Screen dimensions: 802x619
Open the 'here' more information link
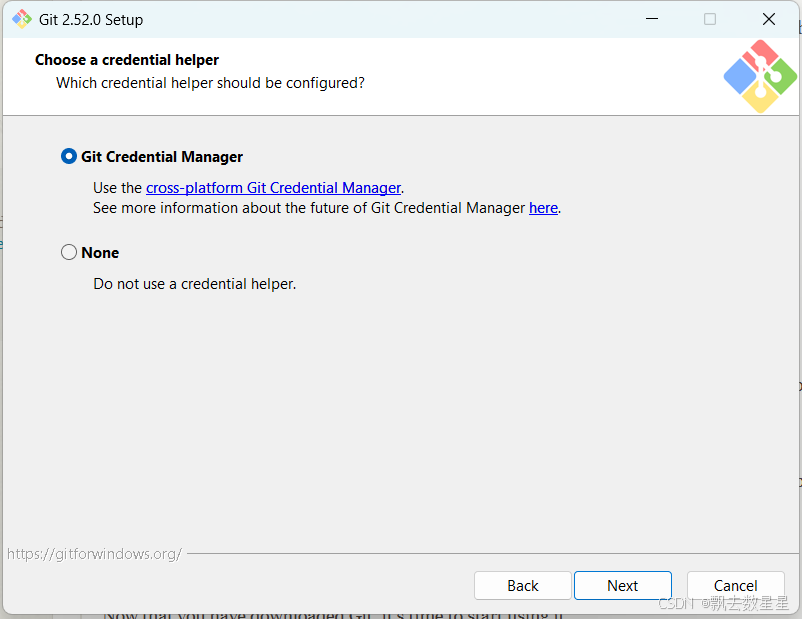click(x=543, y=208)
